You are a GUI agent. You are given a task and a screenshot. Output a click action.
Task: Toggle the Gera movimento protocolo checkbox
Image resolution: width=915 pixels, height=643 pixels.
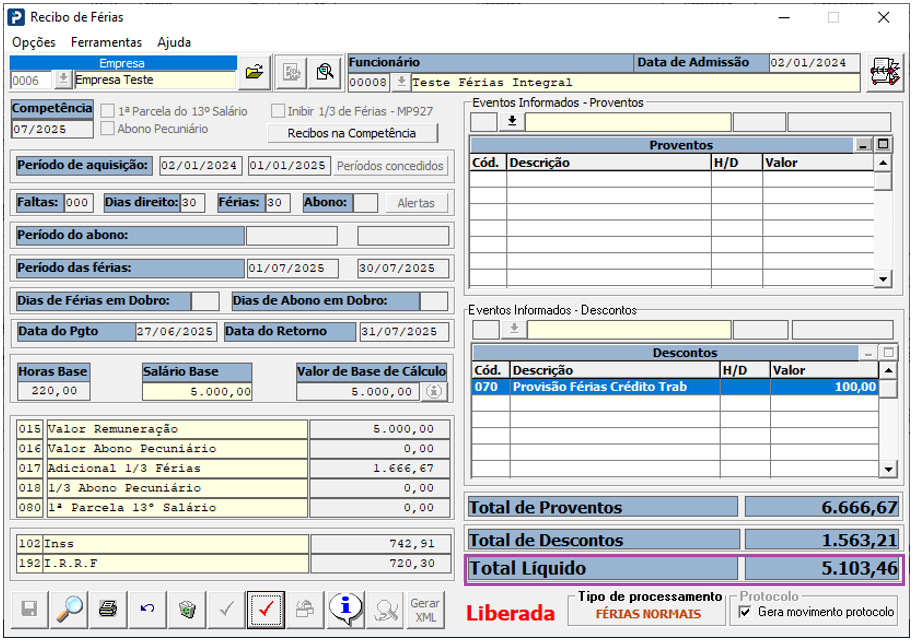[x=743, y=611]
